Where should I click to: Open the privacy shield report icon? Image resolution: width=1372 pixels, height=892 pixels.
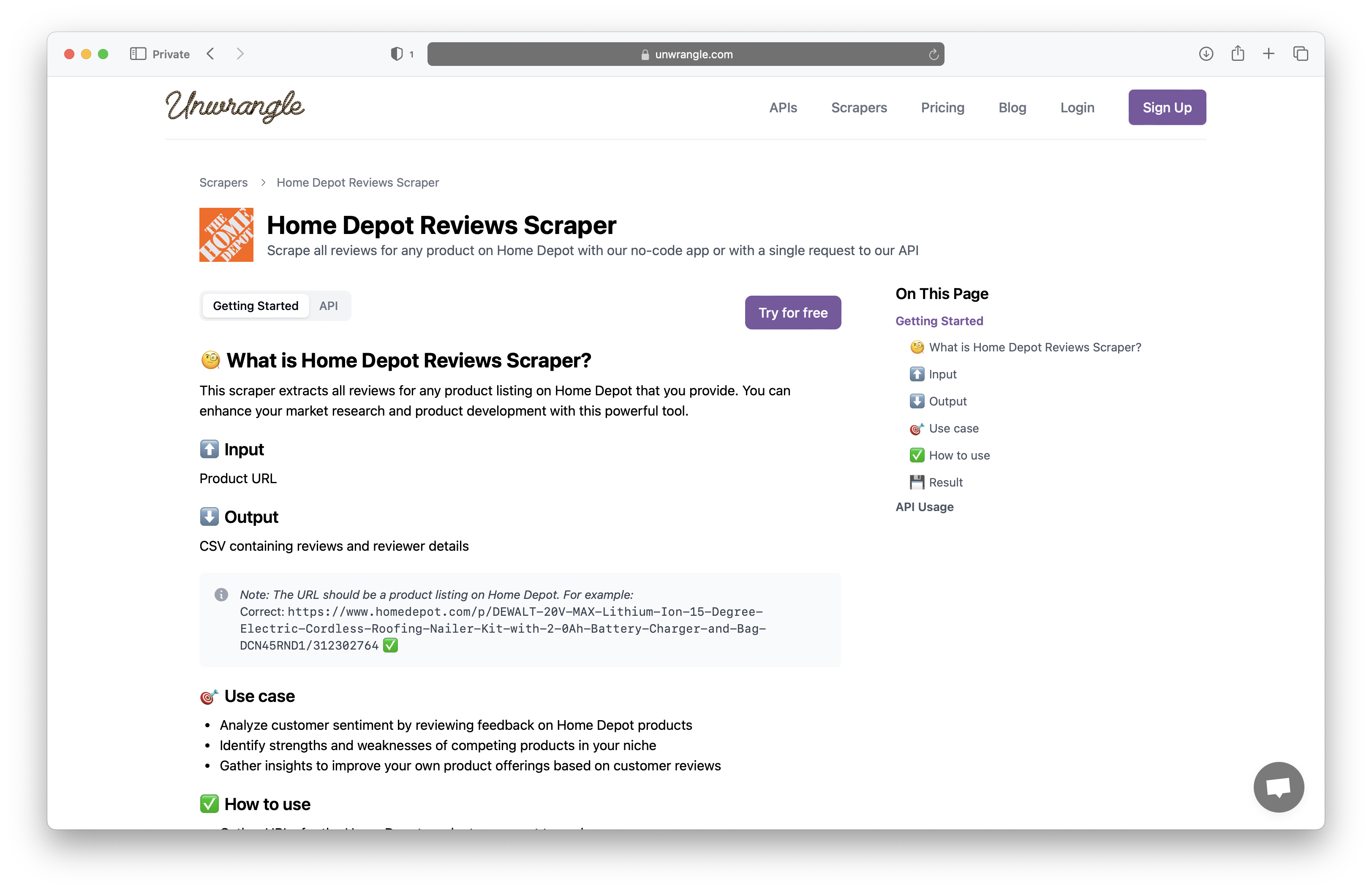(397, 54)
